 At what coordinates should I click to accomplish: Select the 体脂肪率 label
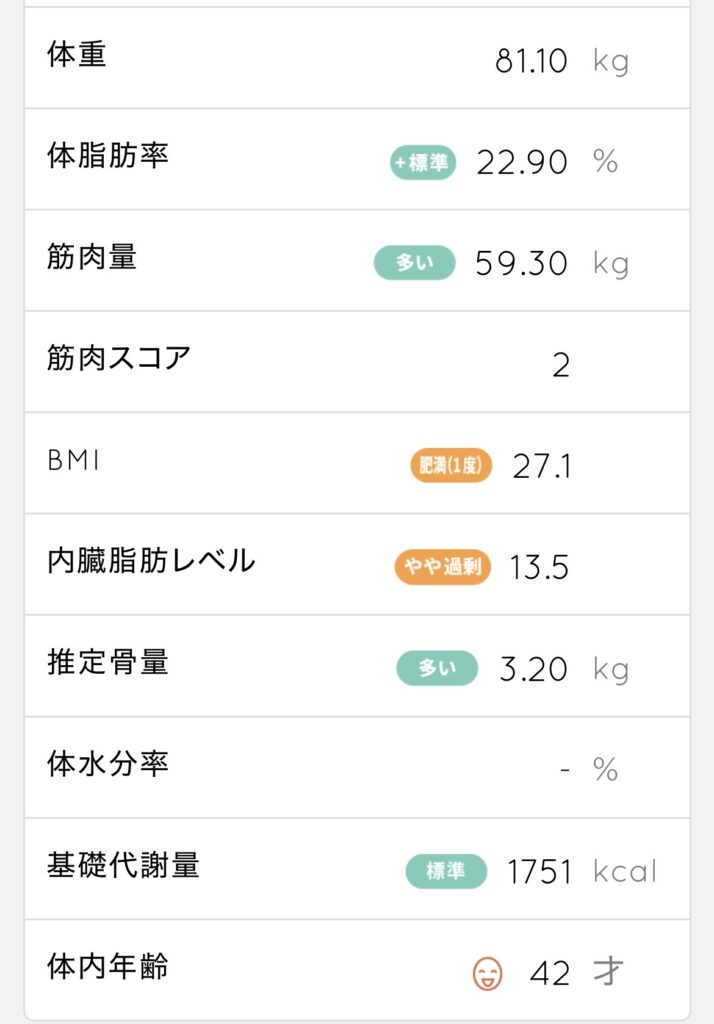(x=108, y=156)
